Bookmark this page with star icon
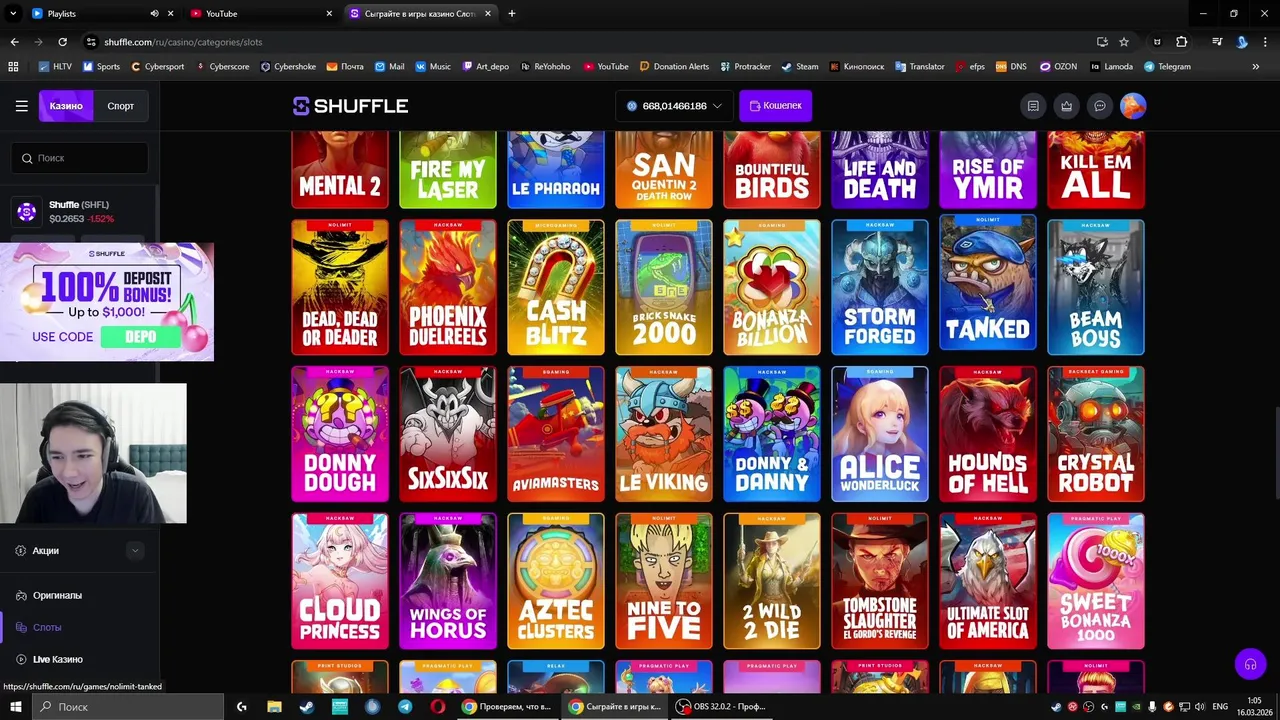This screenshot has height=720, width=1280. [x=1124, y=42]
